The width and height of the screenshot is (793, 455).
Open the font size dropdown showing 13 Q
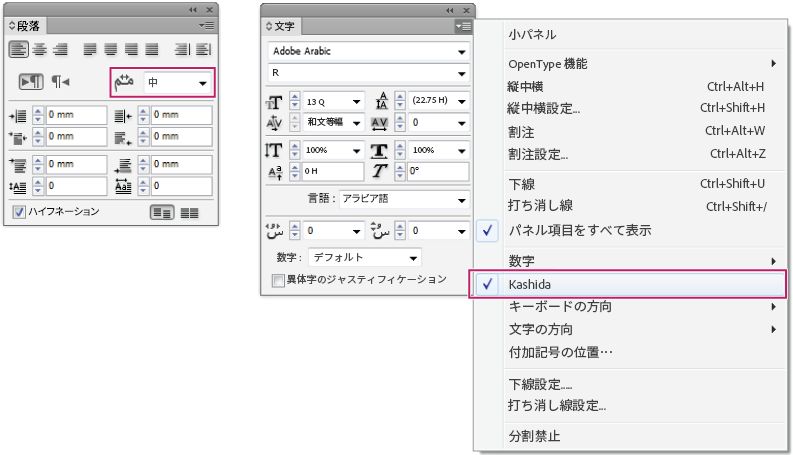tap(334, 102)
